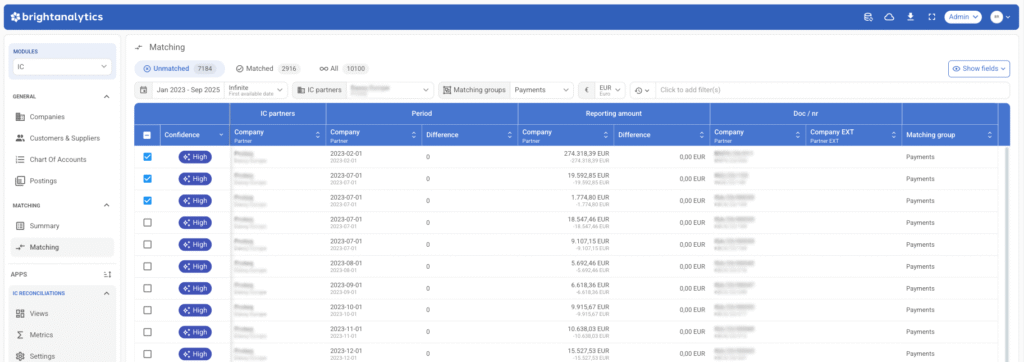Switch to the All tab

[x=344, y=69]
